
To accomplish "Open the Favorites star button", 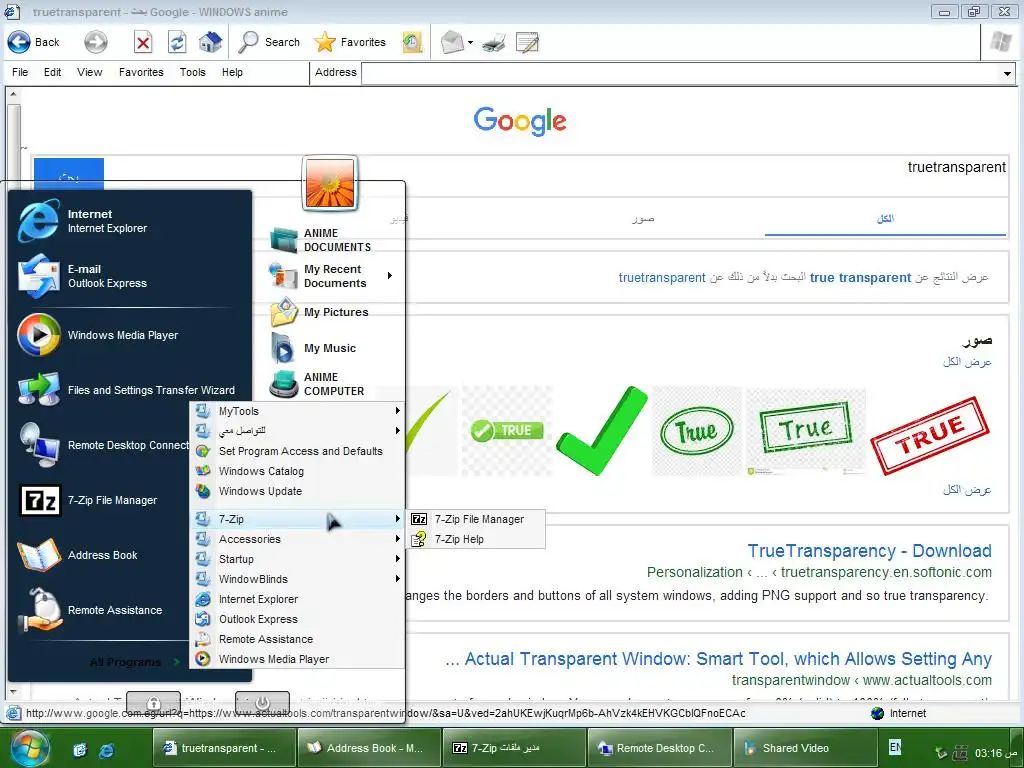I will click(x=350, y=42).
